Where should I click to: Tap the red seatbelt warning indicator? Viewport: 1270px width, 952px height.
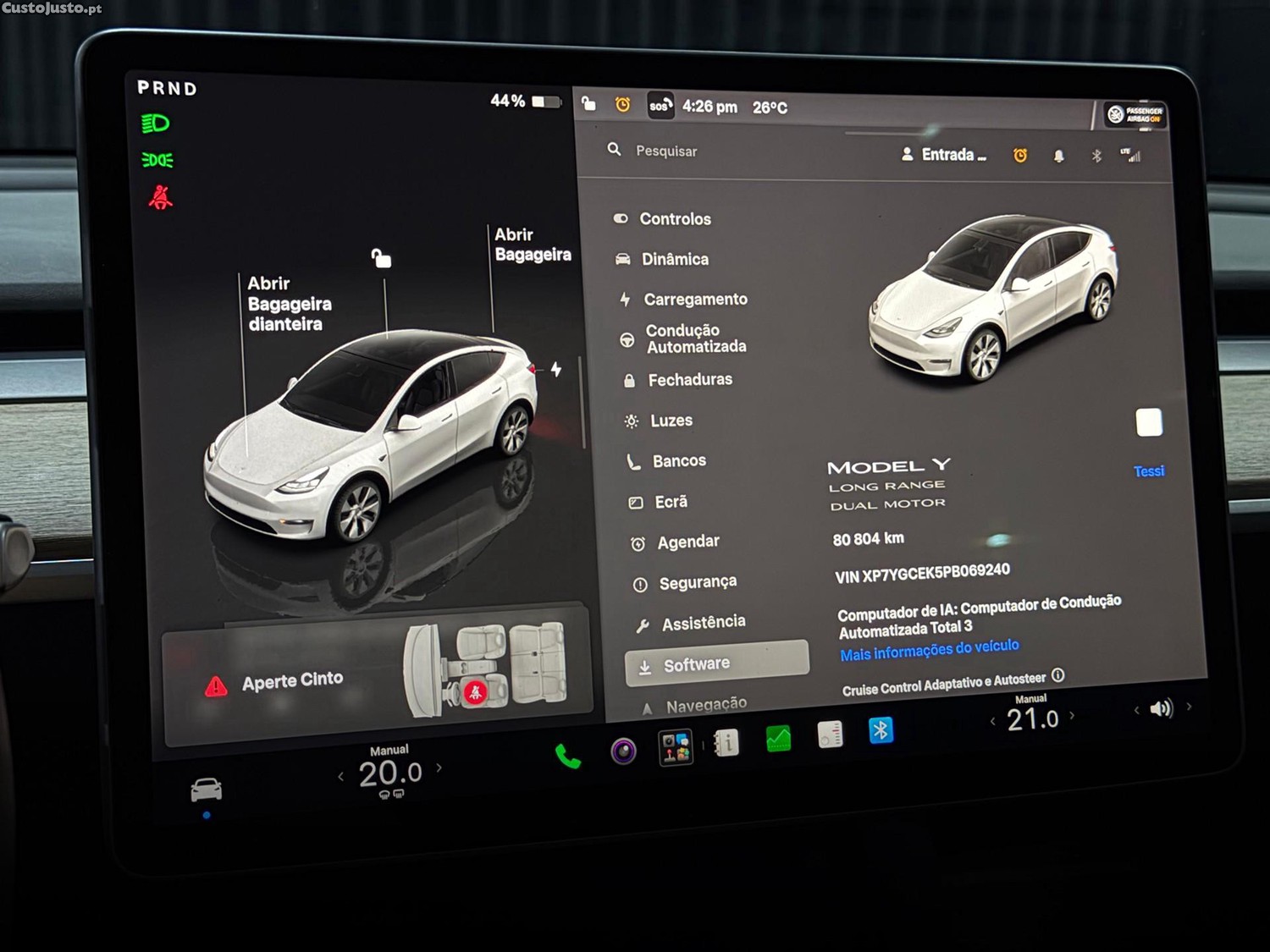(160, 197)
